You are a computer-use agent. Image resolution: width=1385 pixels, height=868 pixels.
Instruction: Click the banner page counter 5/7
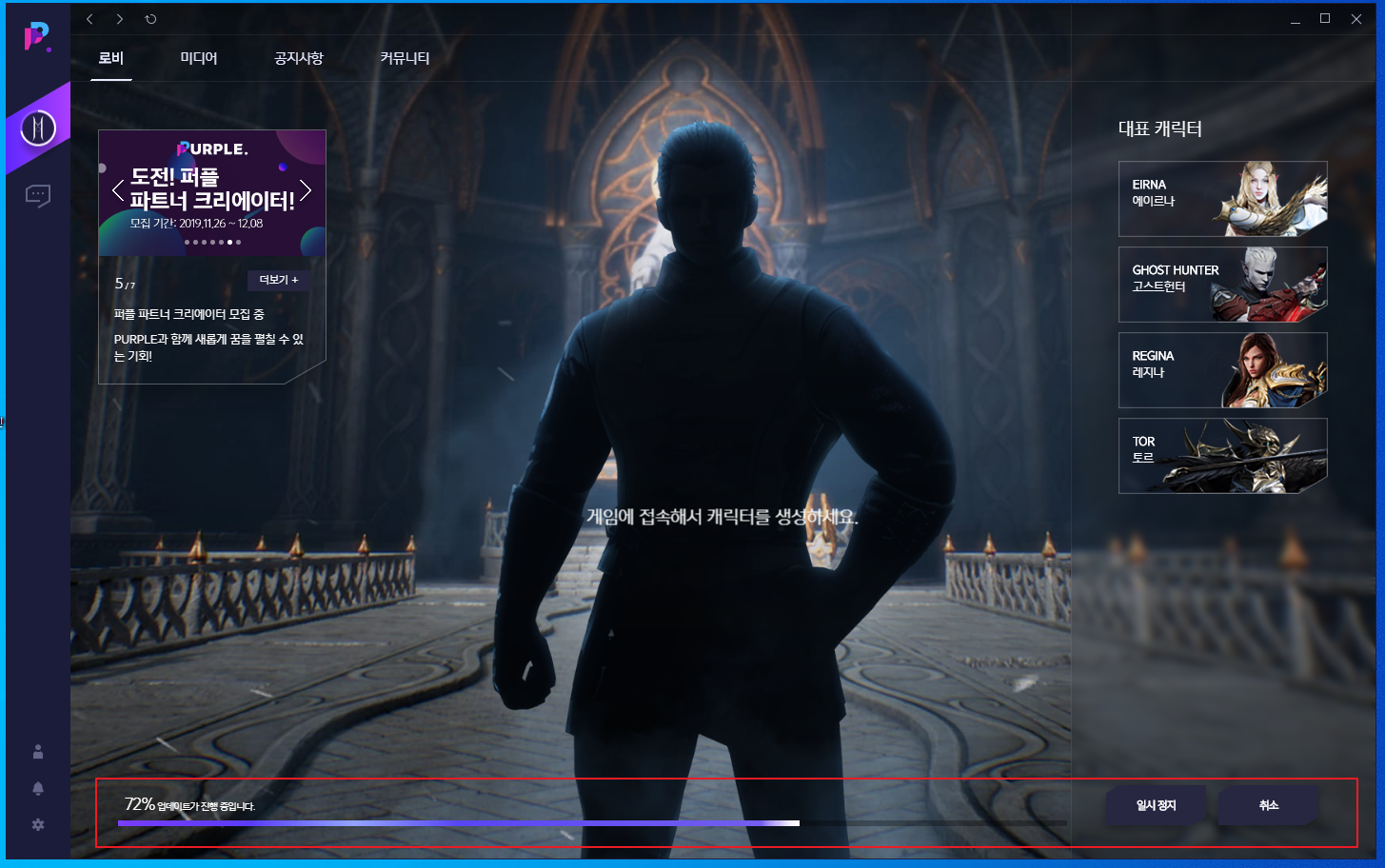pos(125,284)
